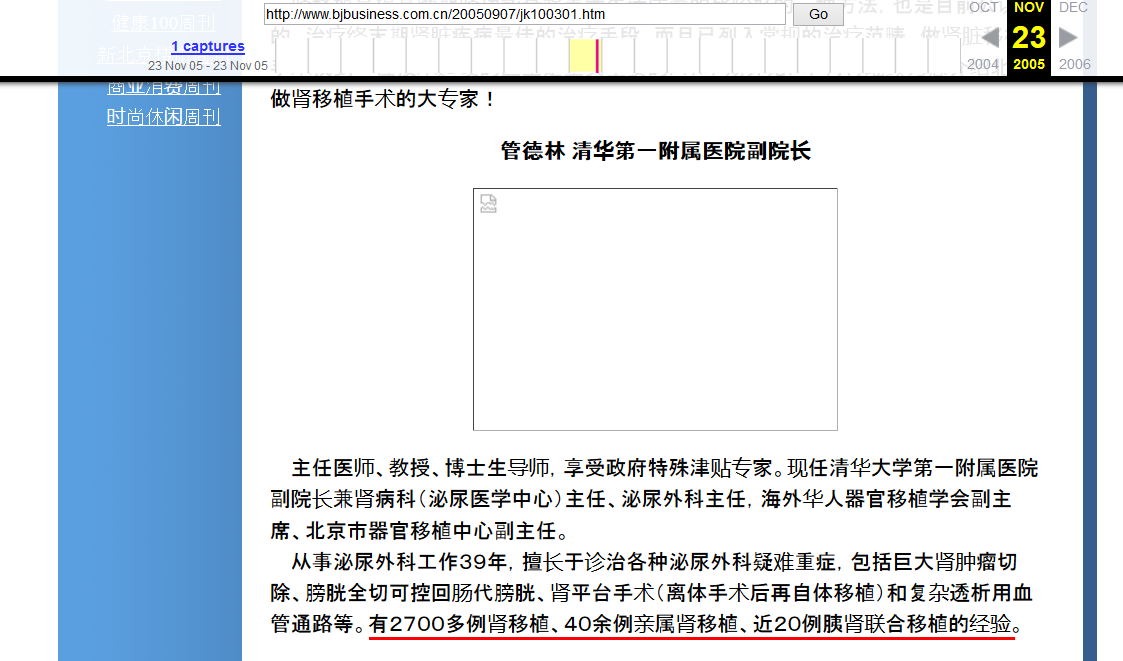Image resolution: width=1123 pixels, height=661 pixels.
Task: Click the red-underlined text about 2700多例肾移植
Action: [x=691, y=625]
